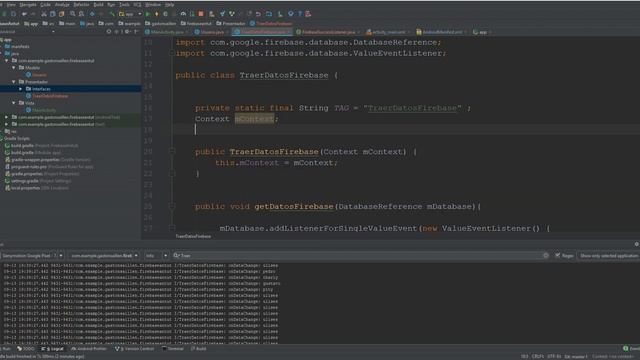
Task: Open the app run configuration dropdown
Action: coord(130,14)
